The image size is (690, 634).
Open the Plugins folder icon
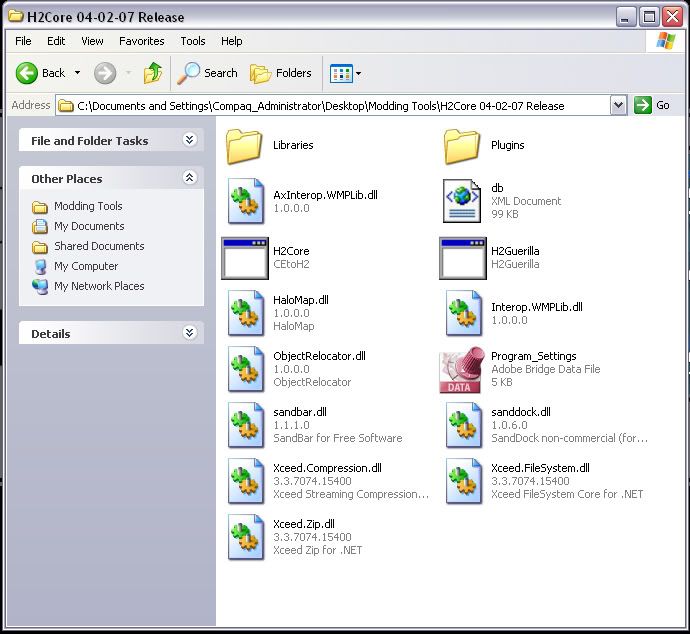462,147
